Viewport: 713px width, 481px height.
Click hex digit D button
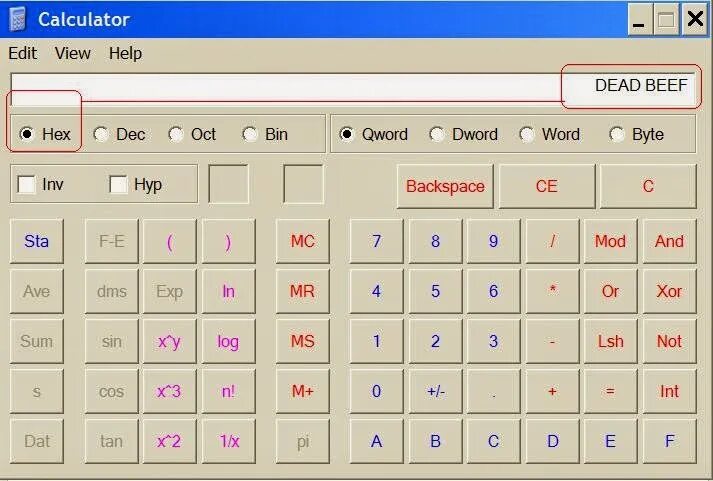point(552,441)
